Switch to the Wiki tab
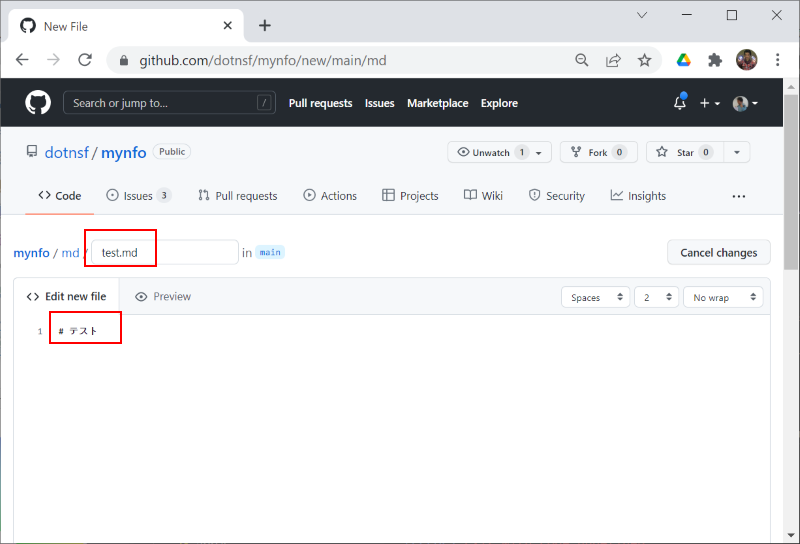The height and width of the screenshot is (544, 800). [x=483, y=196]
